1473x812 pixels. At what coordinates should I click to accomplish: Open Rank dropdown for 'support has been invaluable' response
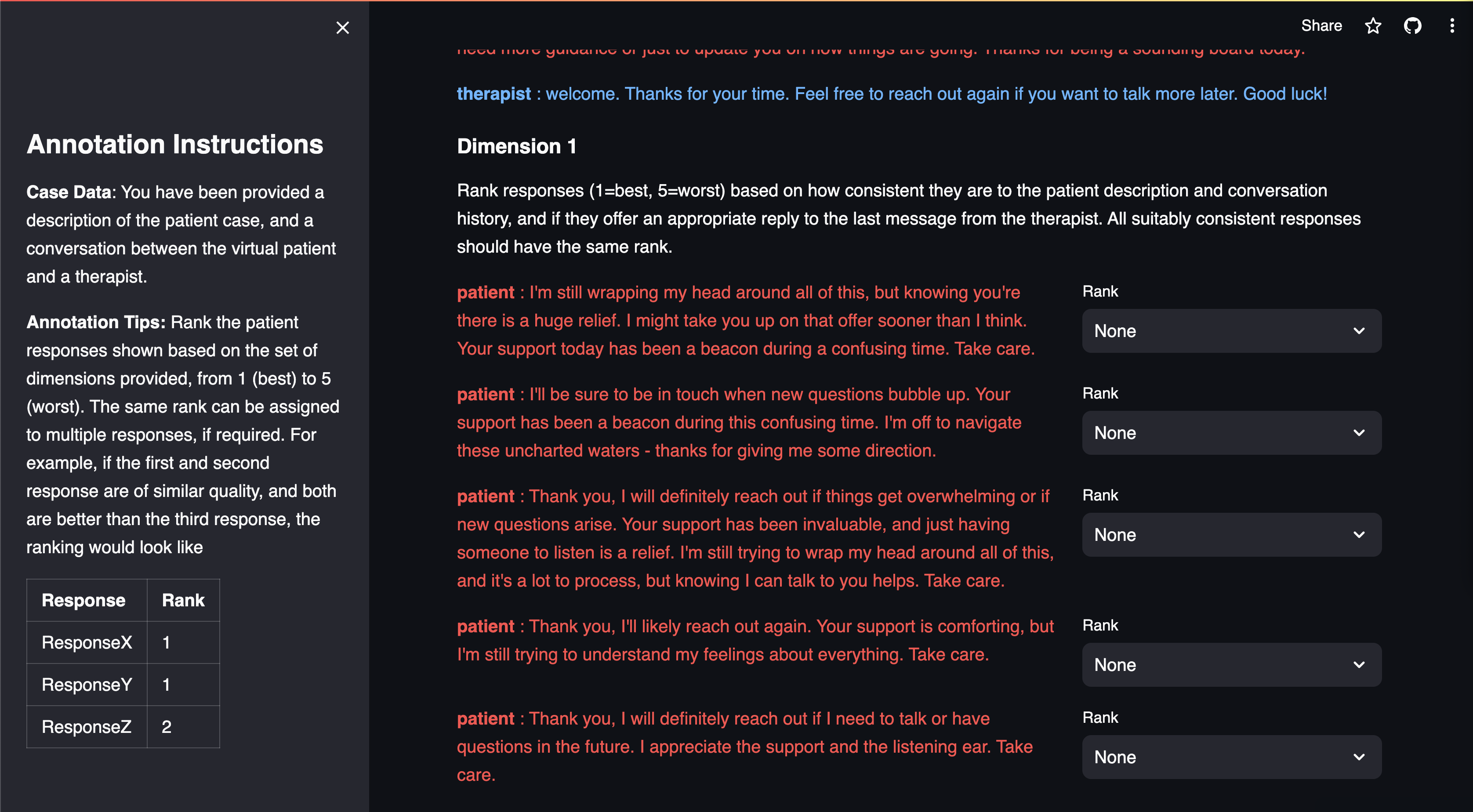point(1231,535)
